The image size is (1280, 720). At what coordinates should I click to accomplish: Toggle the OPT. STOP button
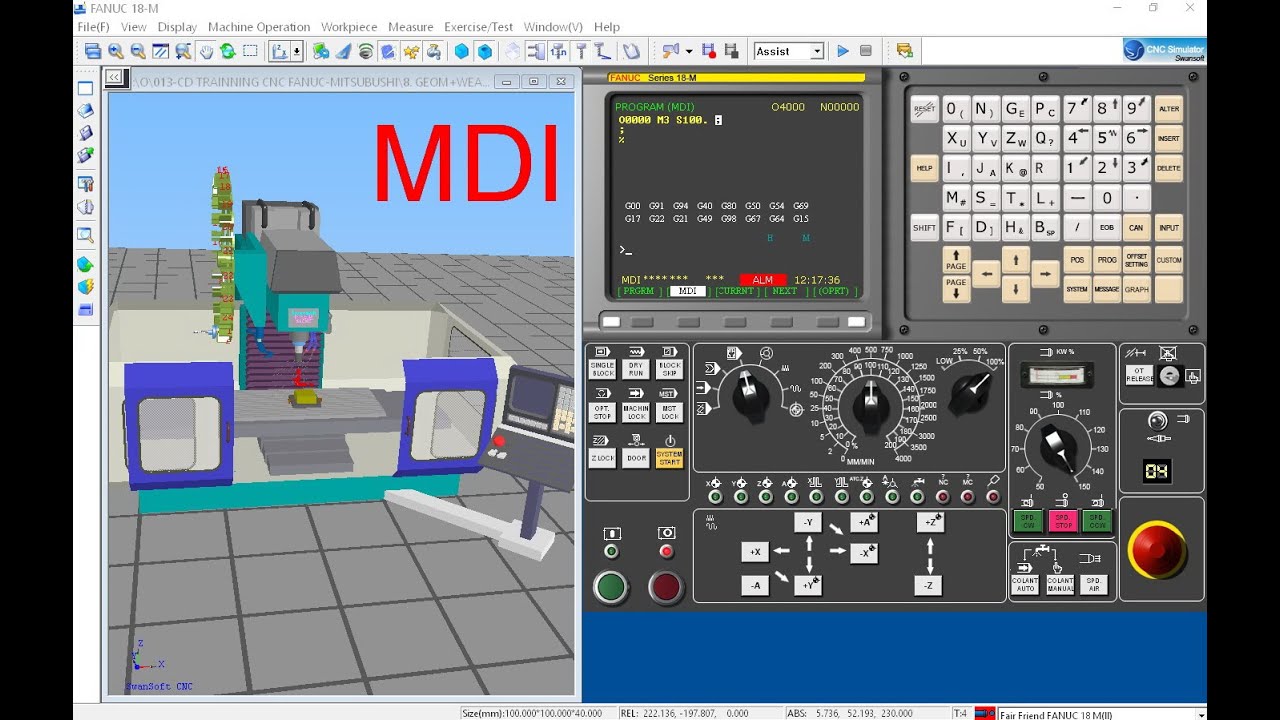pos(603,411)
